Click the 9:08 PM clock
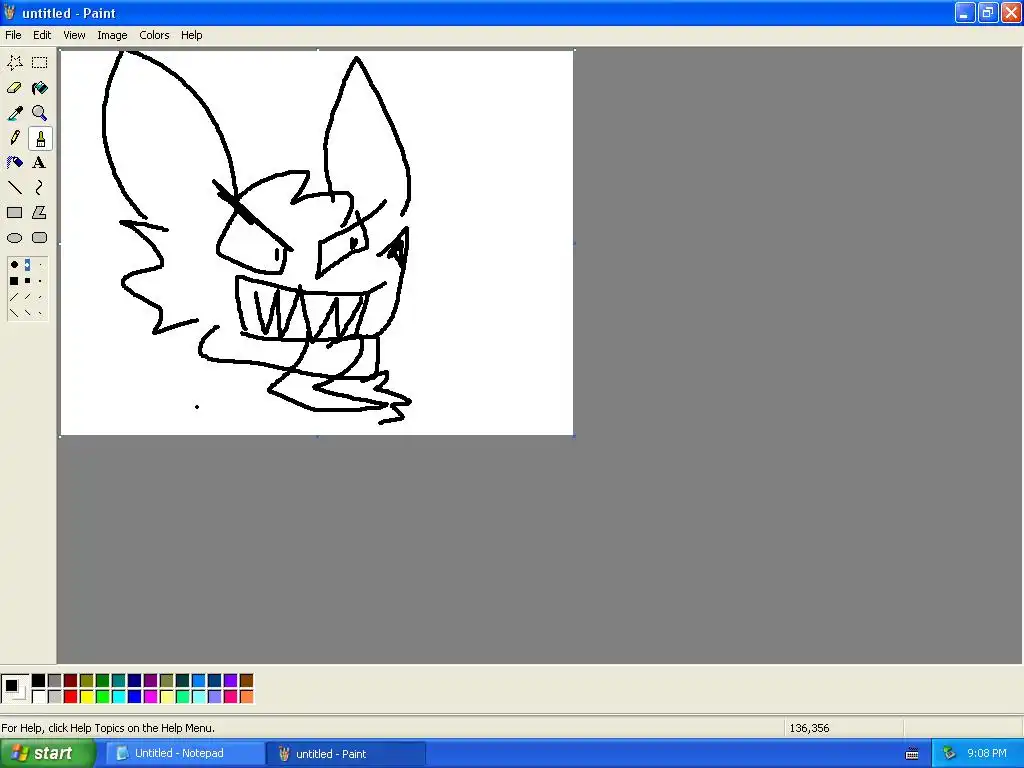This screenshot has width=1024, height=768. pyautogui.click(x=987, y=754)
